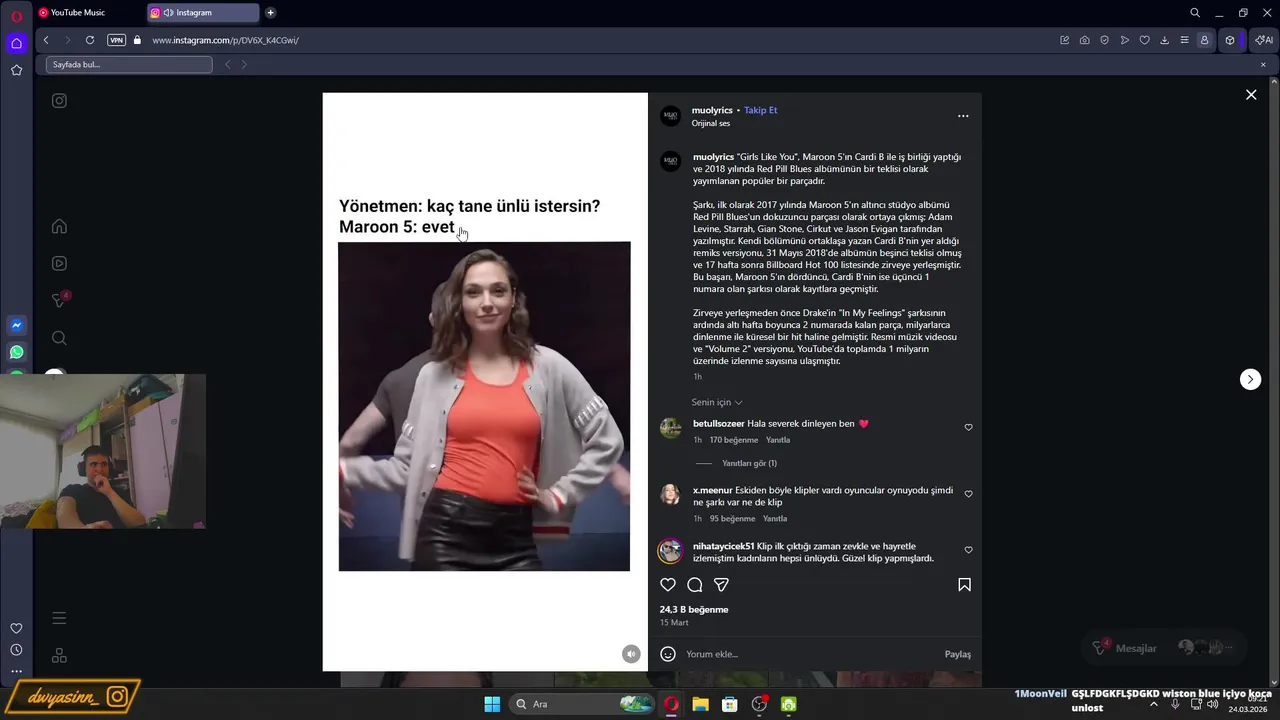The image size is (1280, 720).
Task: Click Instagram logo icon
Action: tap(59, 100)
